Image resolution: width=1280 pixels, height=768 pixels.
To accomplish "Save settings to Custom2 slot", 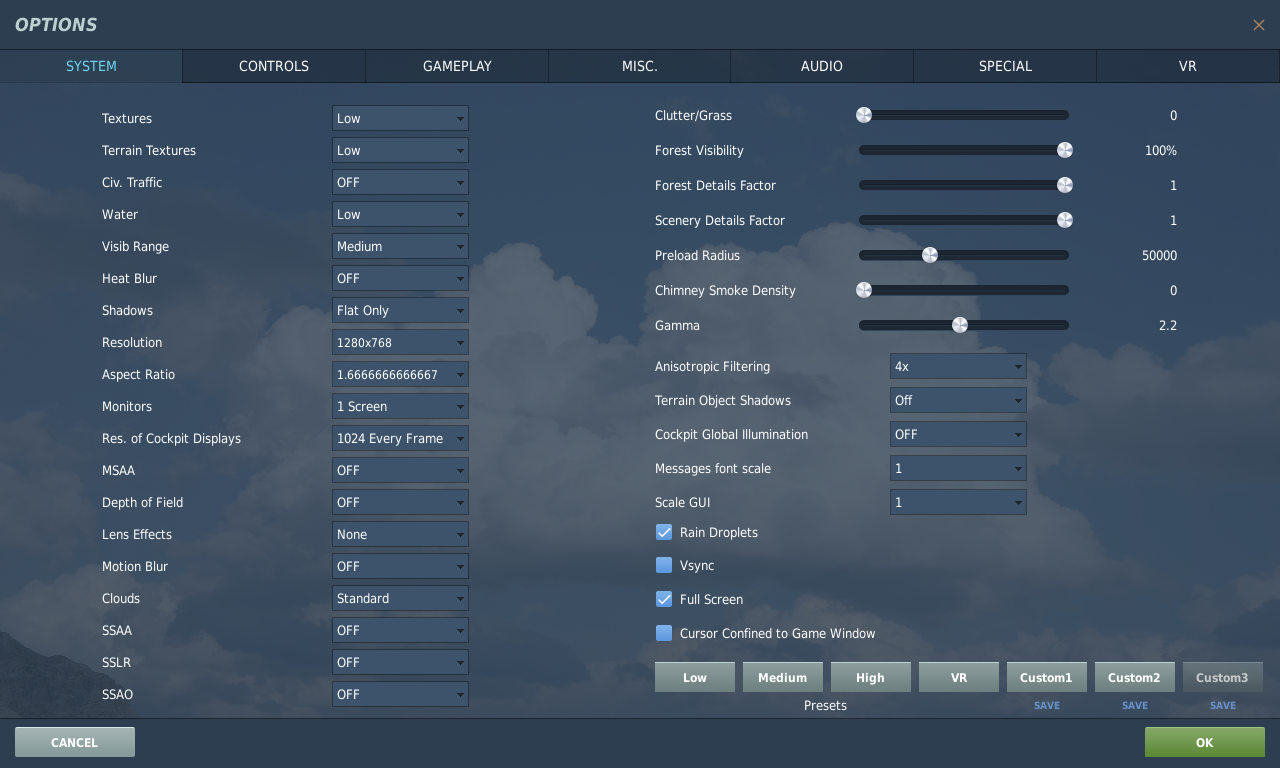I will coord(1135,706).
